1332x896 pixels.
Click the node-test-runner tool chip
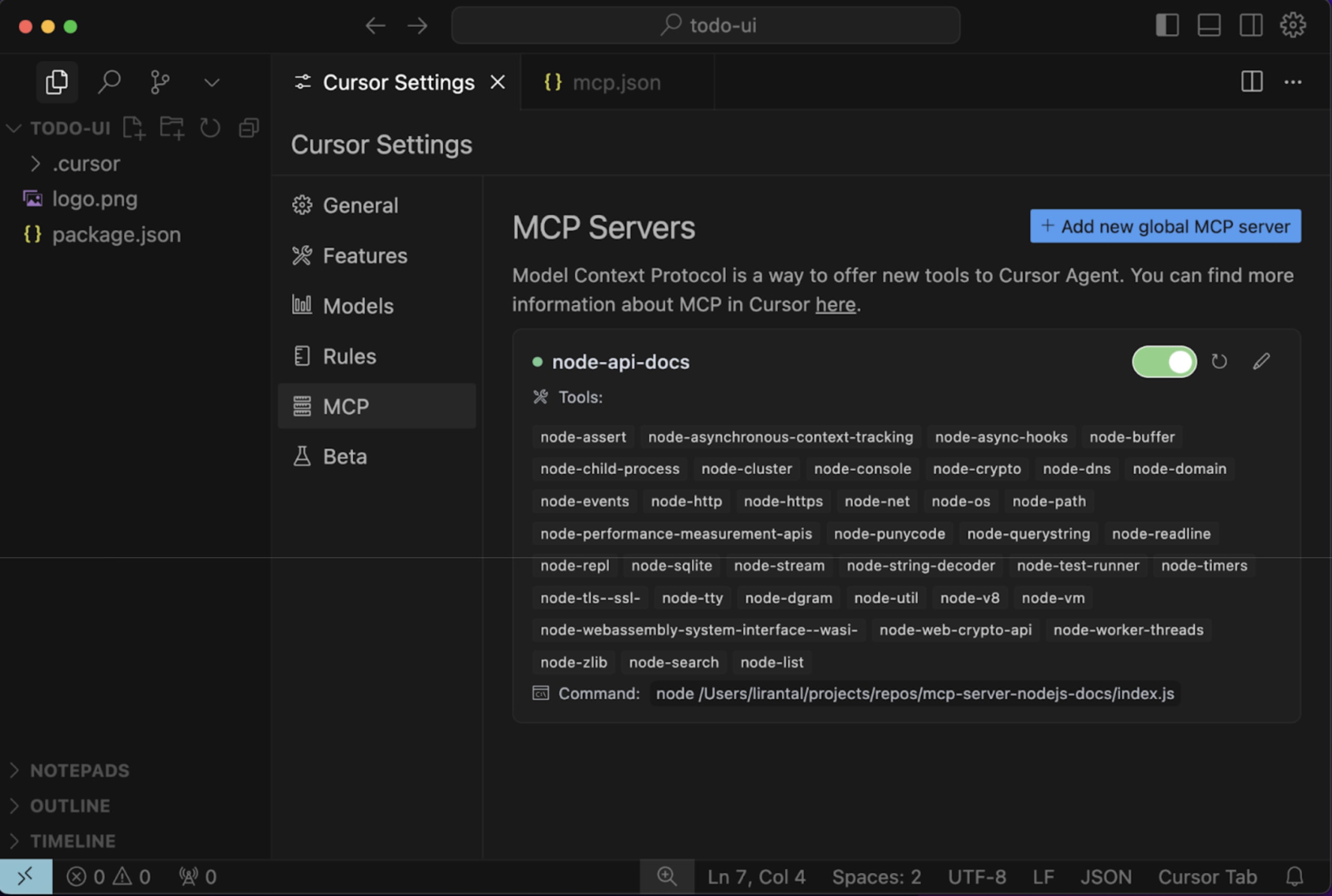coord(1078,566)
